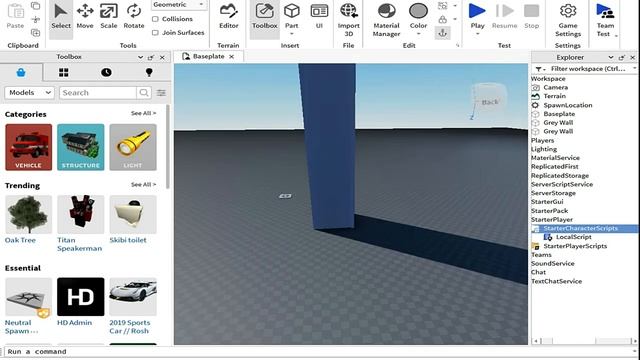Open the UI insert tool

(319, 16)
